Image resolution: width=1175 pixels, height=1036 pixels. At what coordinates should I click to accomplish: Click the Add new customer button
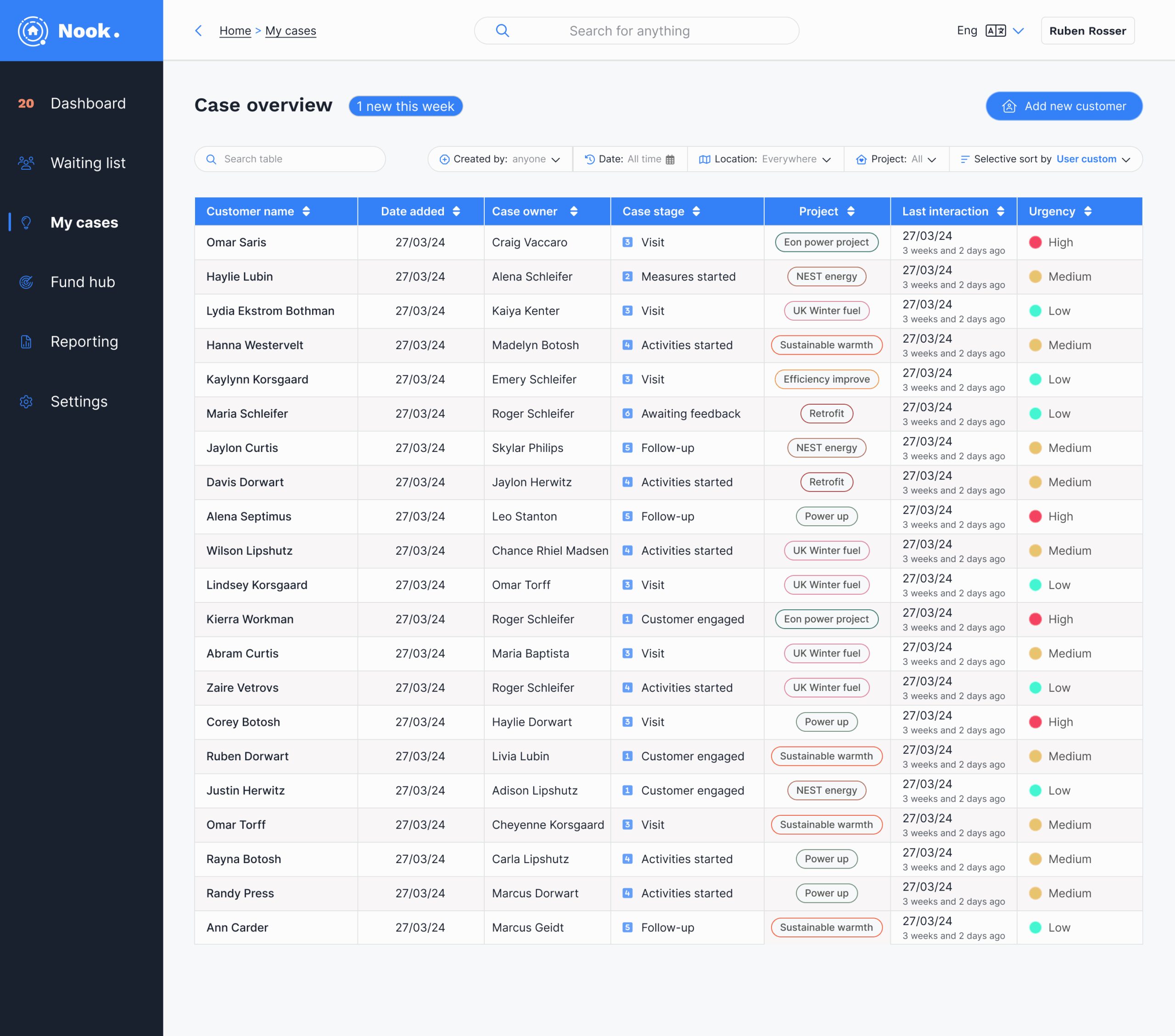[1063, 106]
